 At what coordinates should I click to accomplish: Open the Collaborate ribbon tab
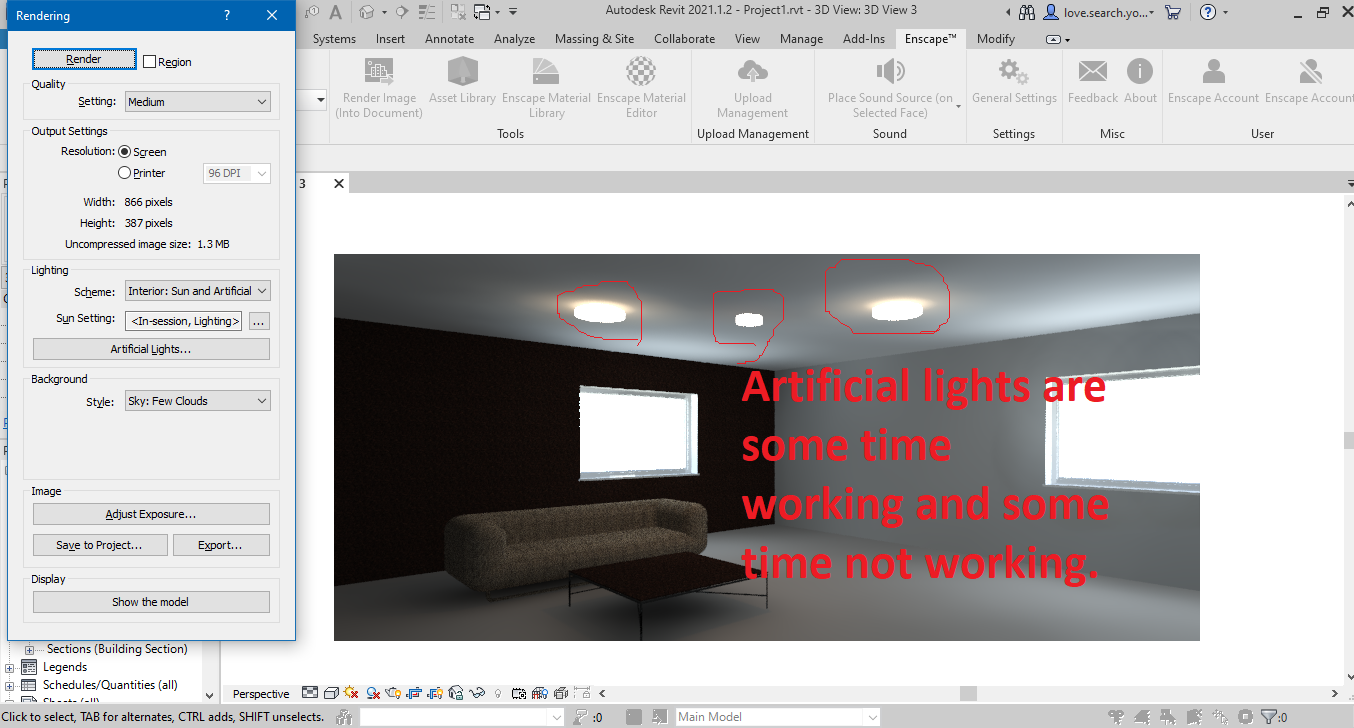684,39
